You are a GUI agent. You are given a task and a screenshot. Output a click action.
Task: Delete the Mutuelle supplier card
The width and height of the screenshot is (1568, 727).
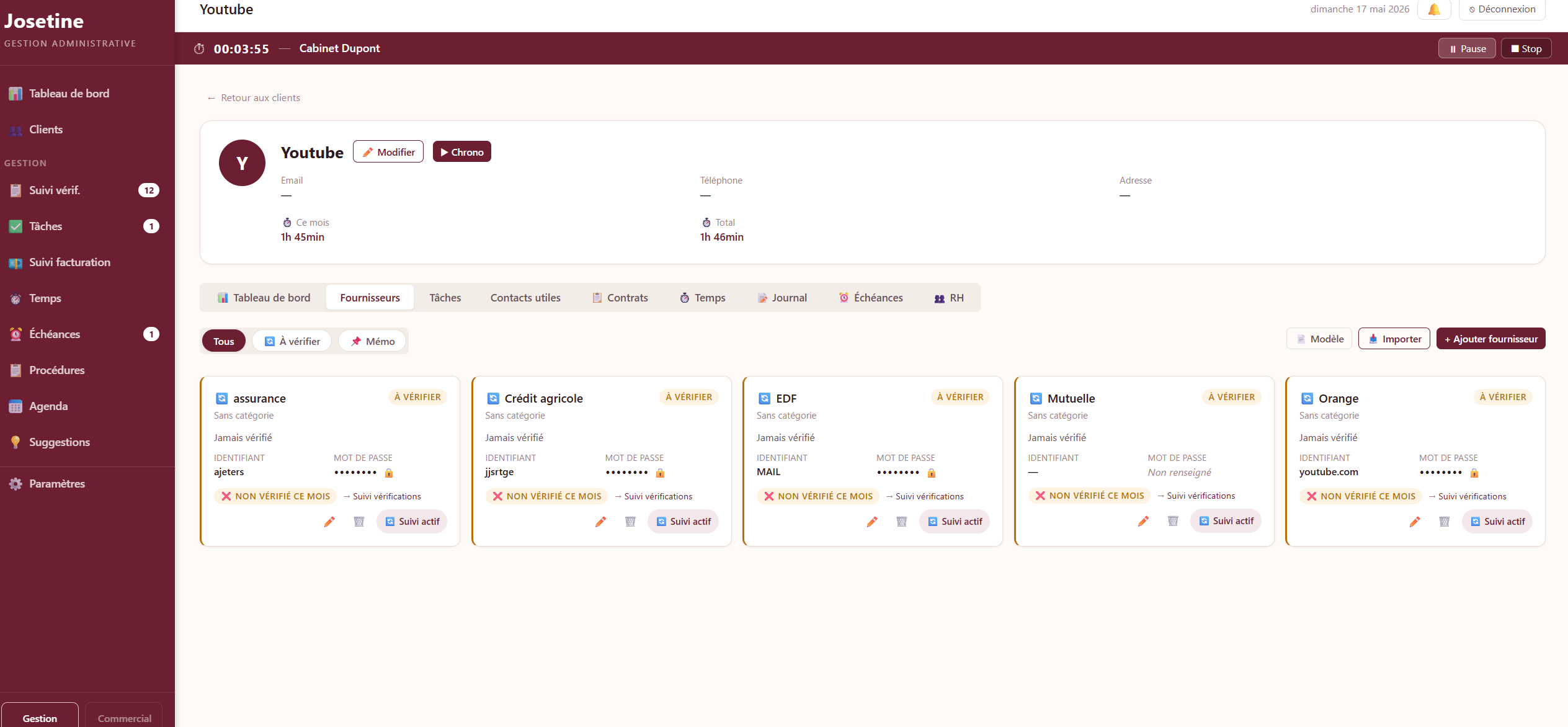pyautogui.click(x=1173, y=521)
